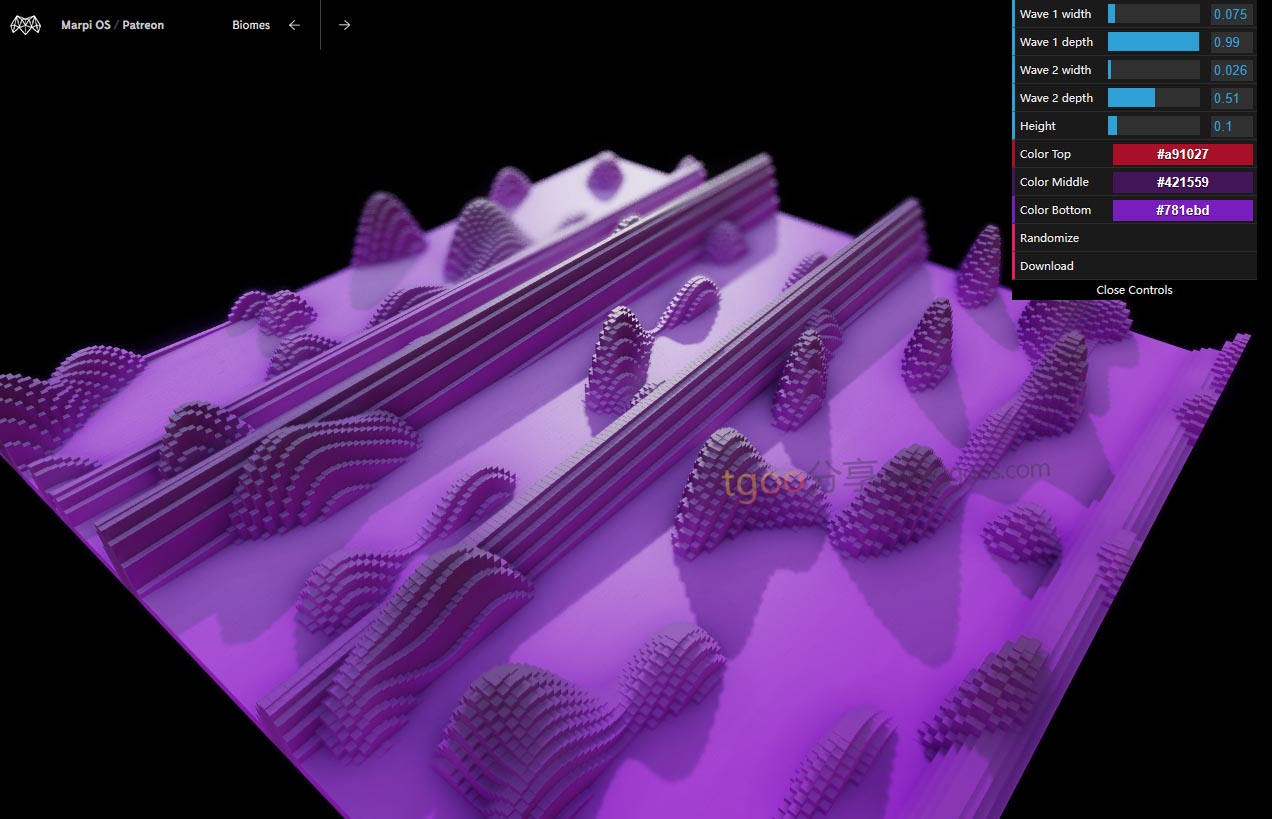The image size is (1272, 819).
Task: Click the Wave 2 depth 0.51 field
Action: coord(1231,98)
